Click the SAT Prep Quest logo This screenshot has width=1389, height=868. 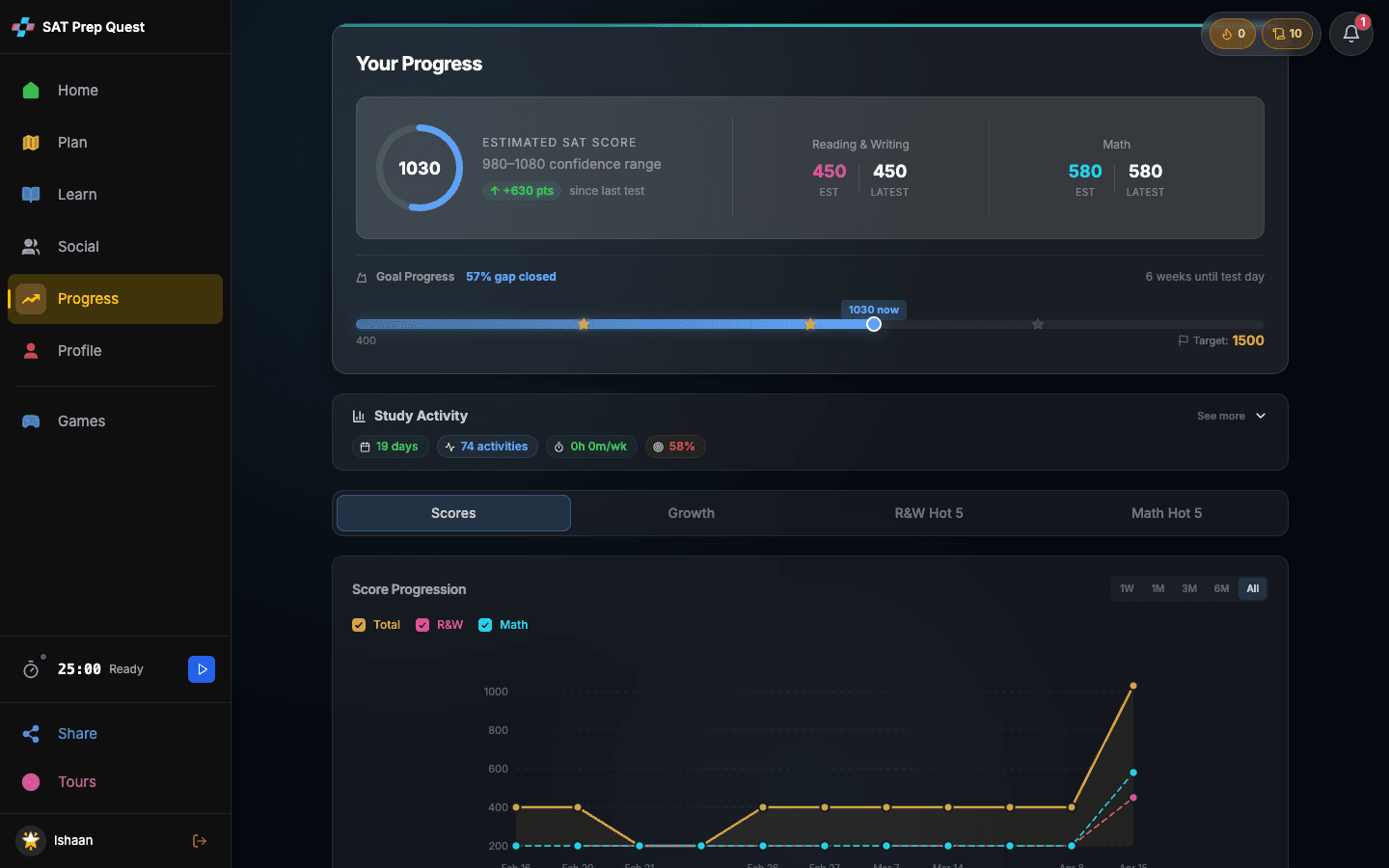tap(77, 27)
